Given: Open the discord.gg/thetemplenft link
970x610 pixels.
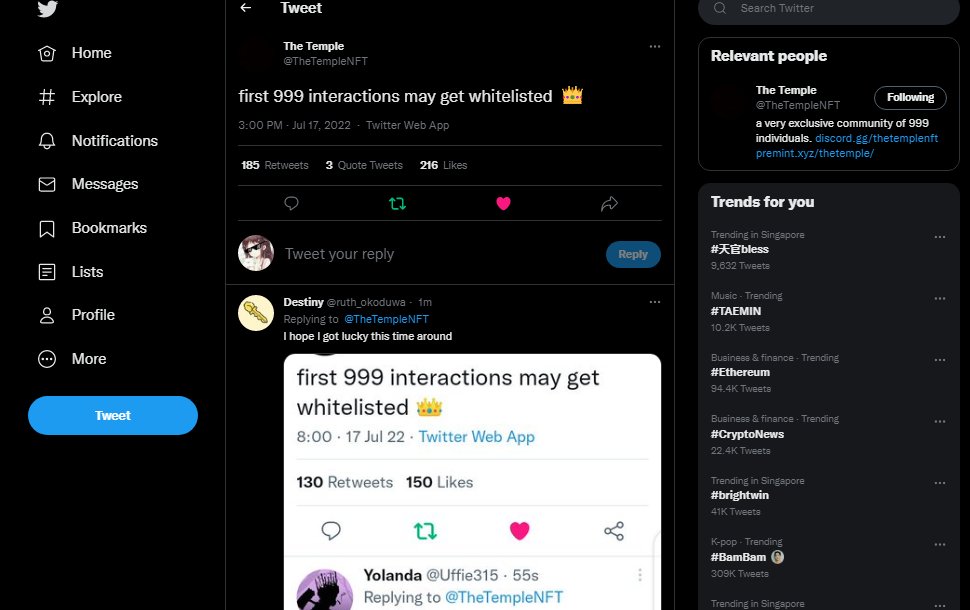Looking at the screenshot, I should point(876,138).
